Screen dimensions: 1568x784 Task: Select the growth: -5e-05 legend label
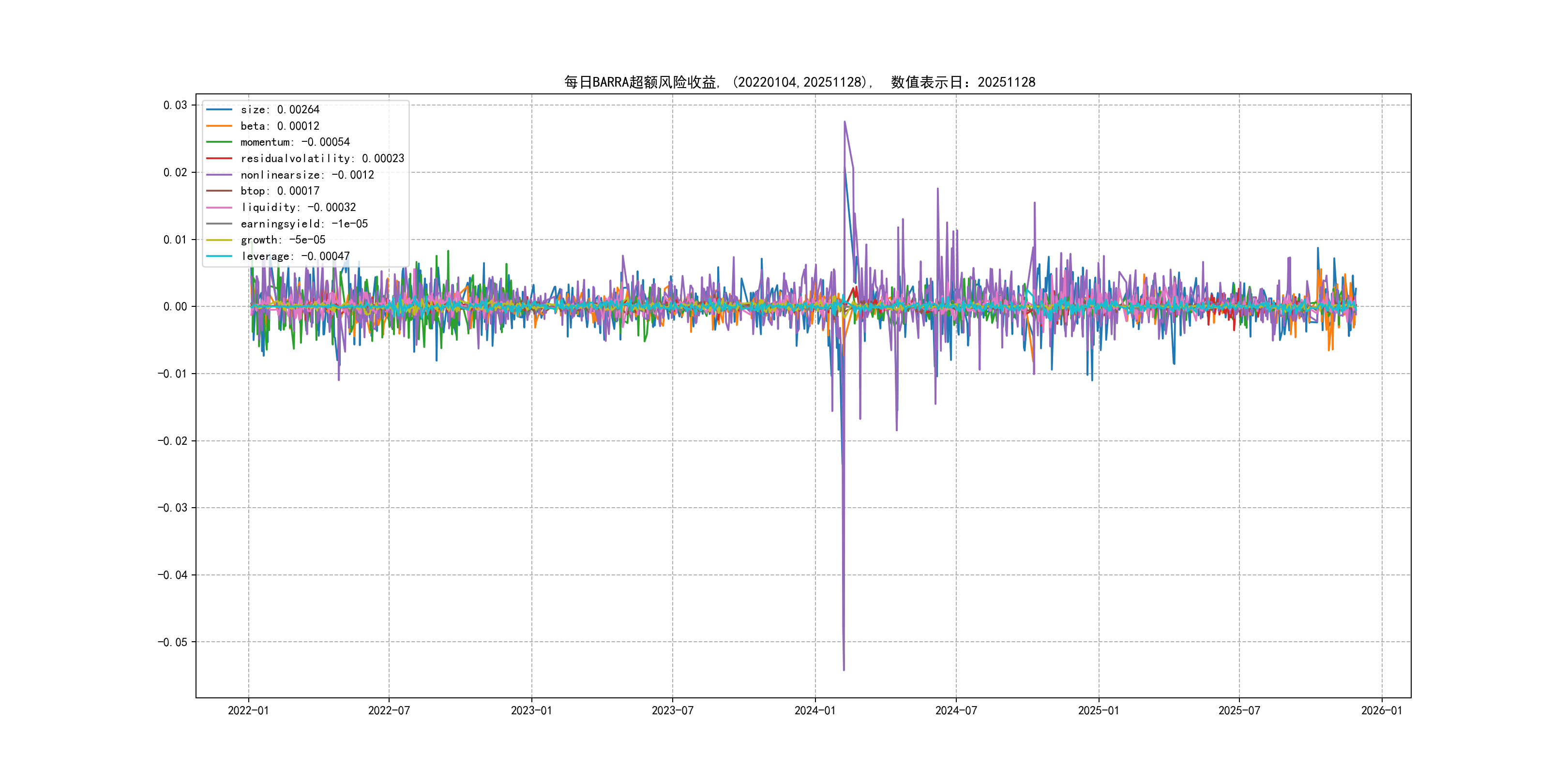pyautogui.click(x=283, y=240)
